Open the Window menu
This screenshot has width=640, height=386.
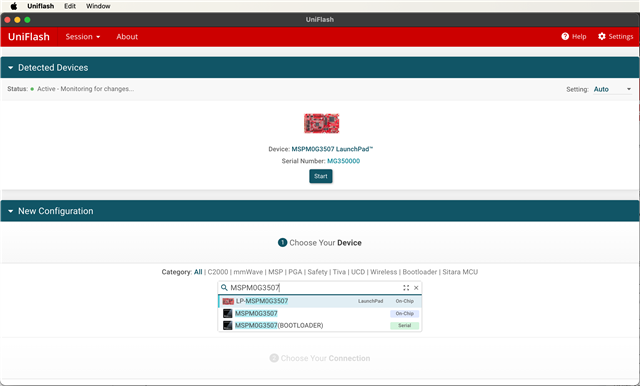[x=98, y=6]
